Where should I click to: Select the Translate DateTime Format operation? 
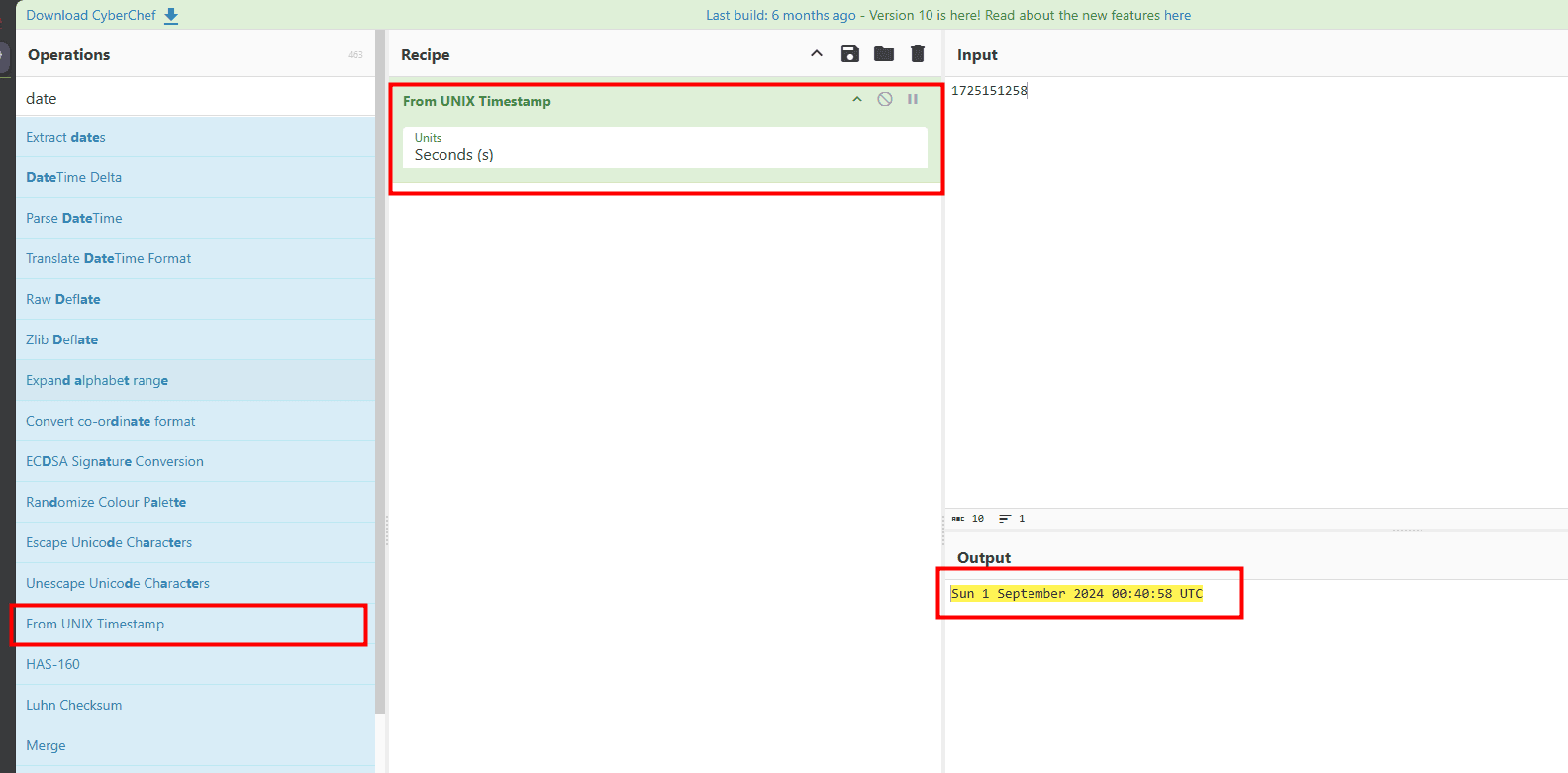pyautogui.click(x=108, y=258)
